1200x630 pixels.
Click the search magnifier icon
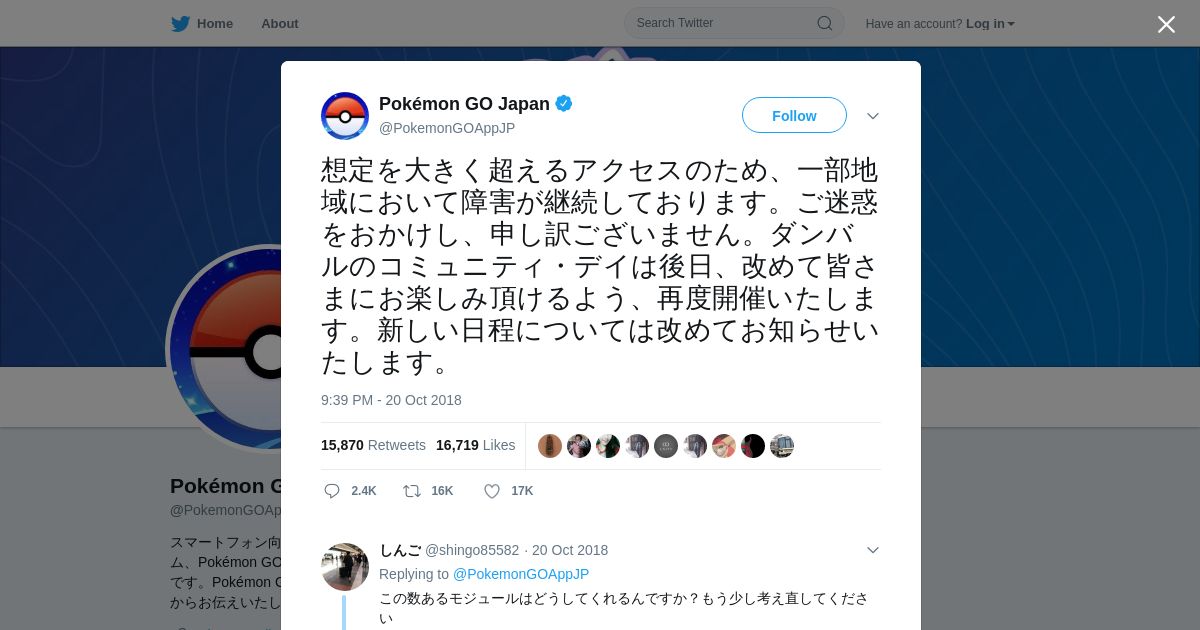pos(825,23)
